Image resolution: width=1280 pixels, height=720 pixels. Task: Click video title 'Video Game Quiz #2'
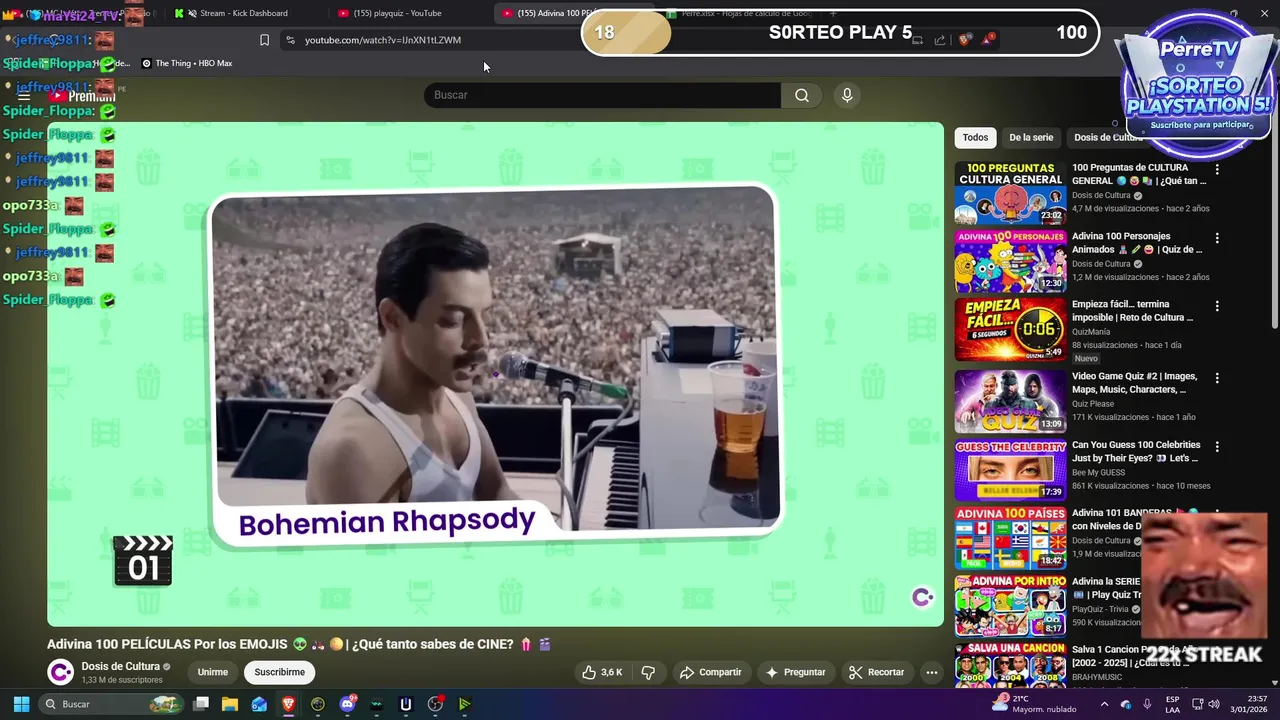[x=1134, y=383]
